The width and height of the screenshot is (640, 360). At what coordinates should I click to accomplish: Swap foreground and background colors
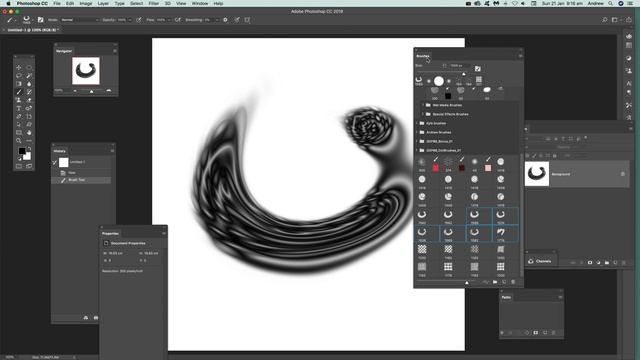(29, 149)
